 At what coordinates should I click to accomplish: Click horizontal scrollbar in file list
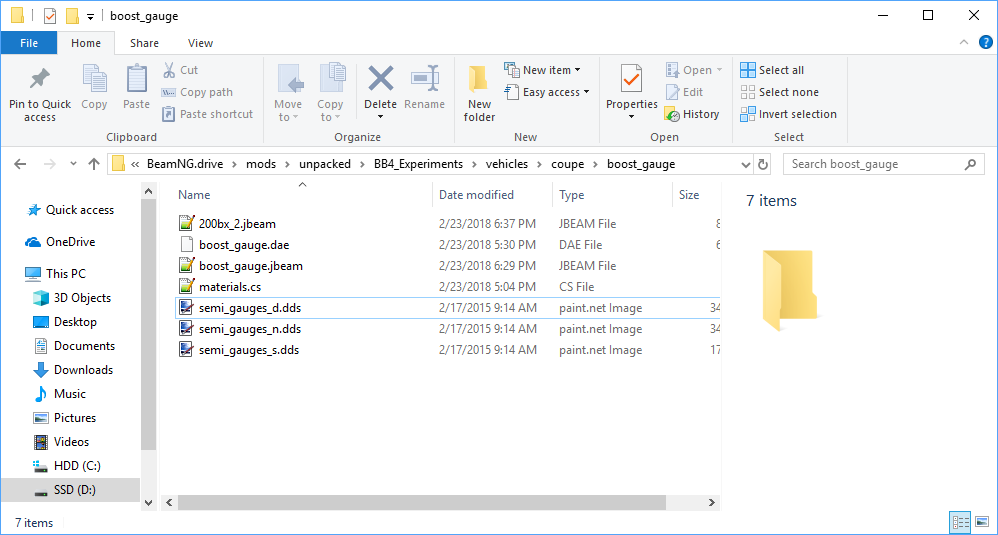[422, 503]
